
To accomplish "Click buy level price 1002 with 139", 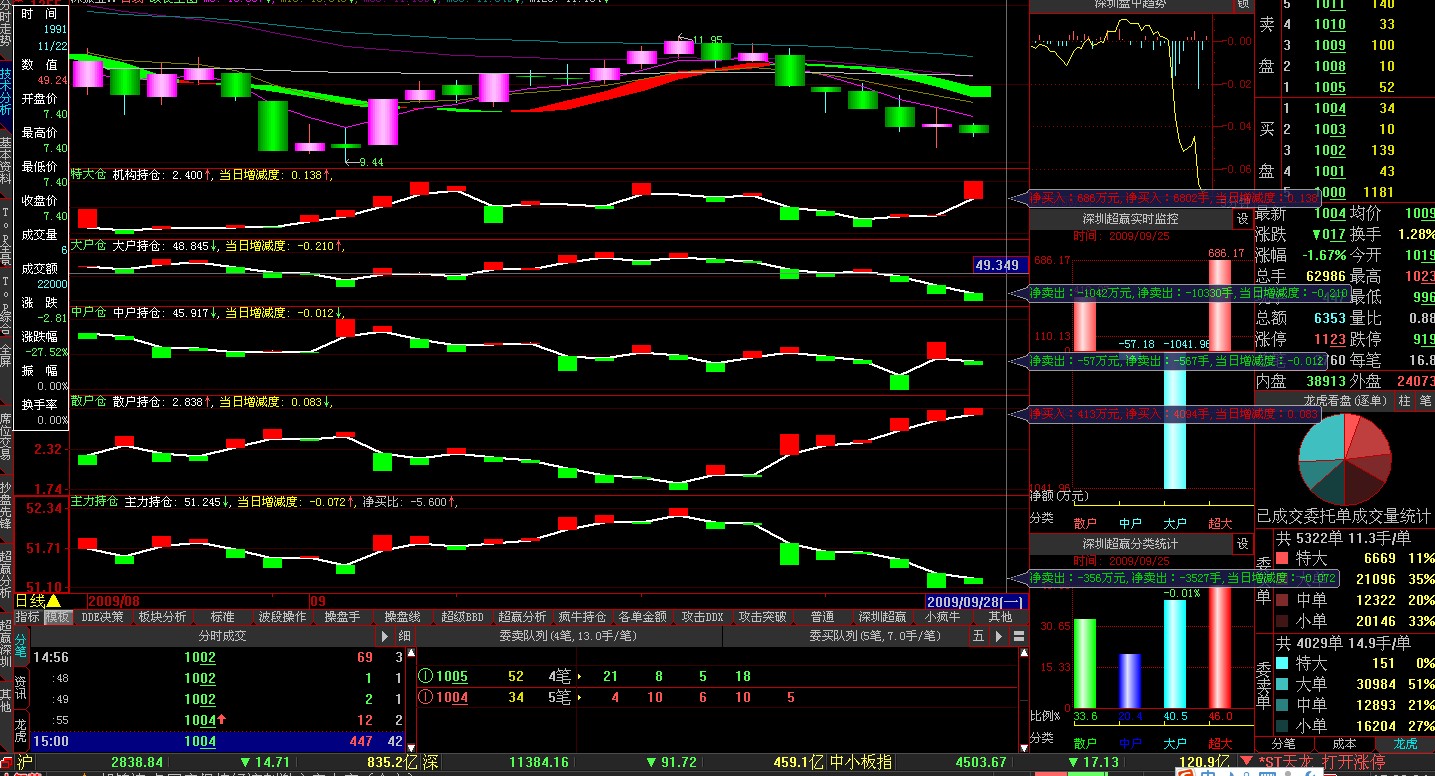I will point(1329,150).
